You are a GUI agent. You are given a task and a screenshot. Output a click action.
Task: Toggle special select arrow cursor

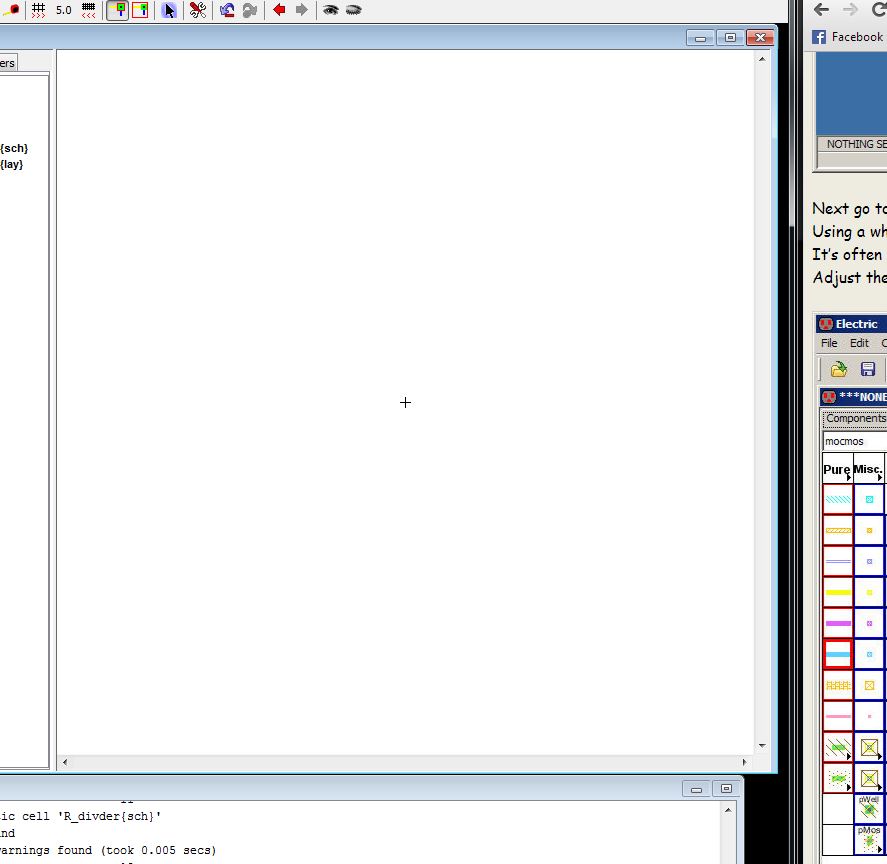click(169, 10)
